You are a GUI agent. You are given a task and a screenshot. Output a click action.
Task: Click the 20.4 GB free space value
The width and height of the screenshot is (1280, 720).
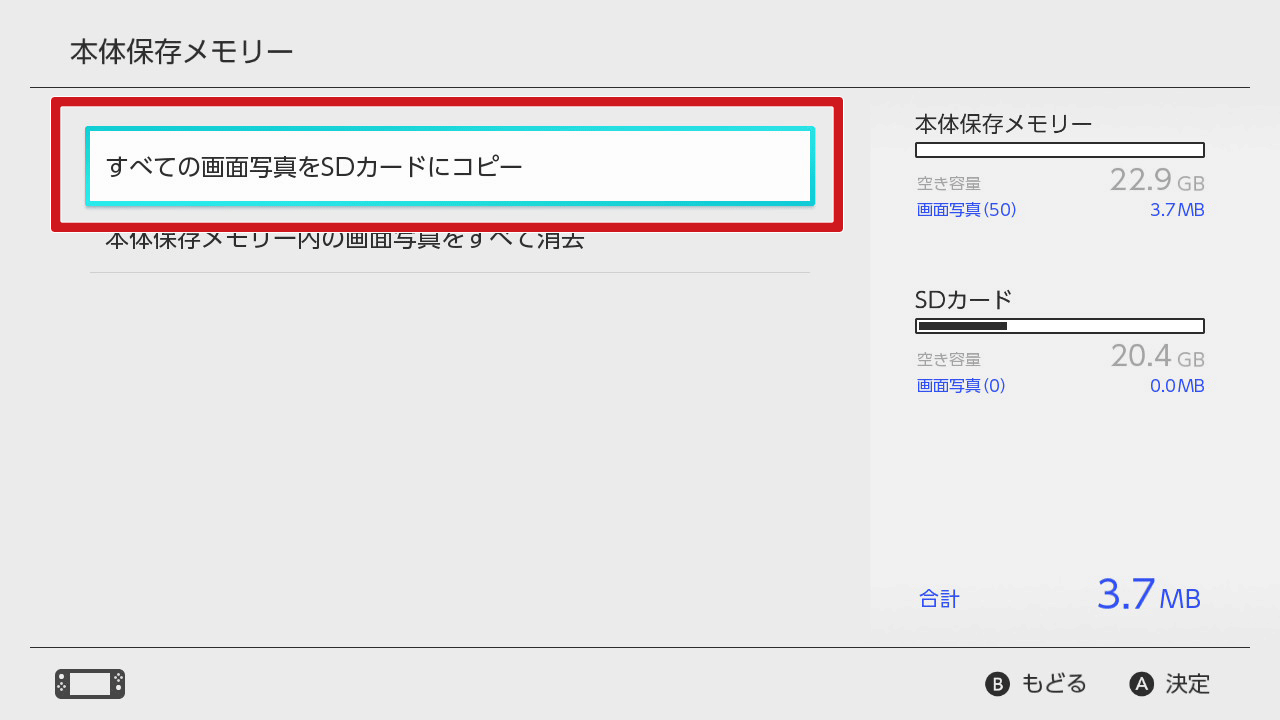tap(1156, 356)
